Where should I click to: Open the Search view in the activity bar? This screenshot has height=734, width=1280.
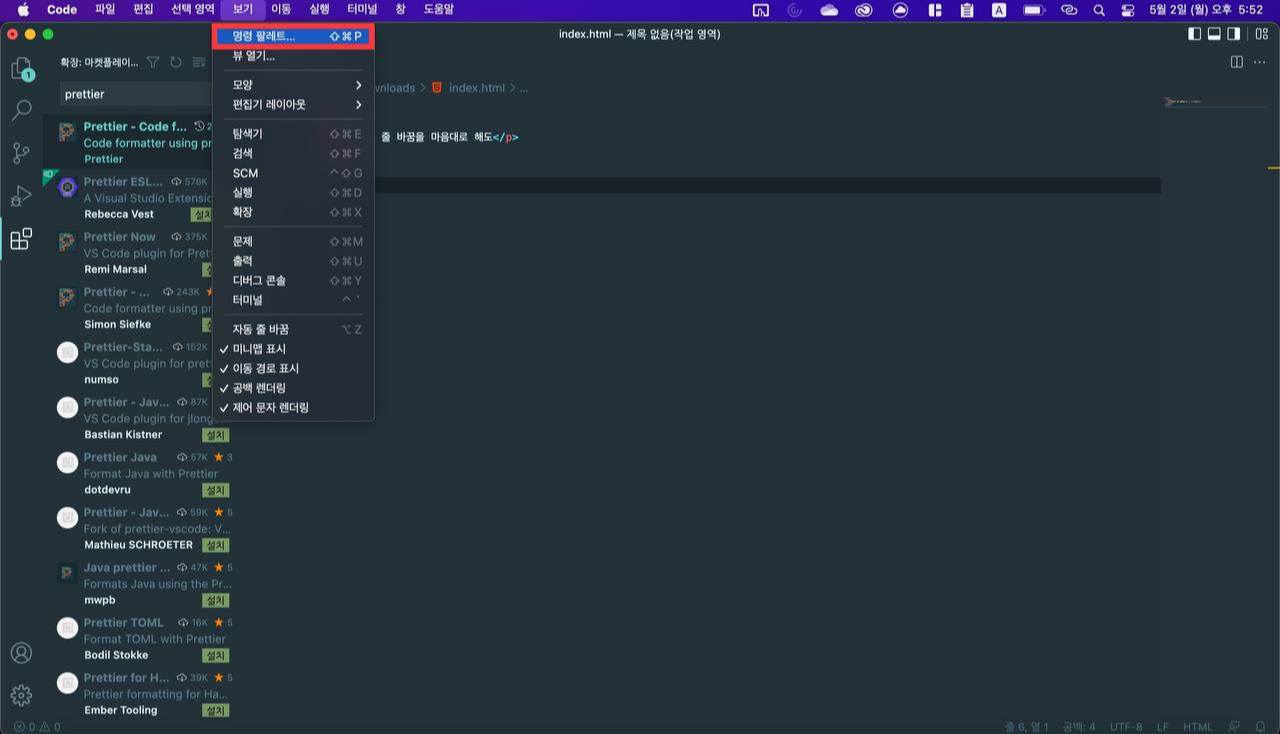point(22,110)
